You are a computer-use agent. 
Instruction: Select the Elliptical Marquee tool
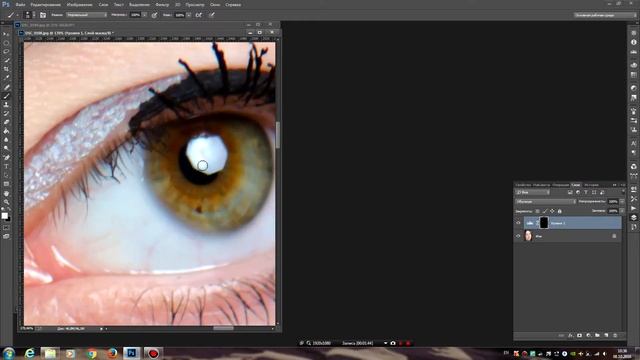tap(6, 43)
